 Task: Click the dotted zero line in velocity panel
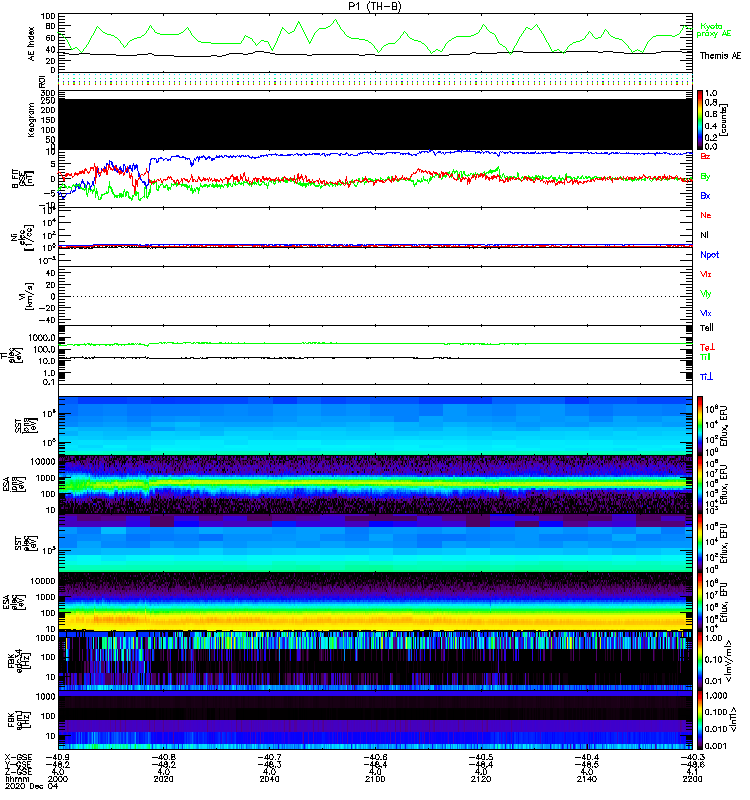[375, 296]
